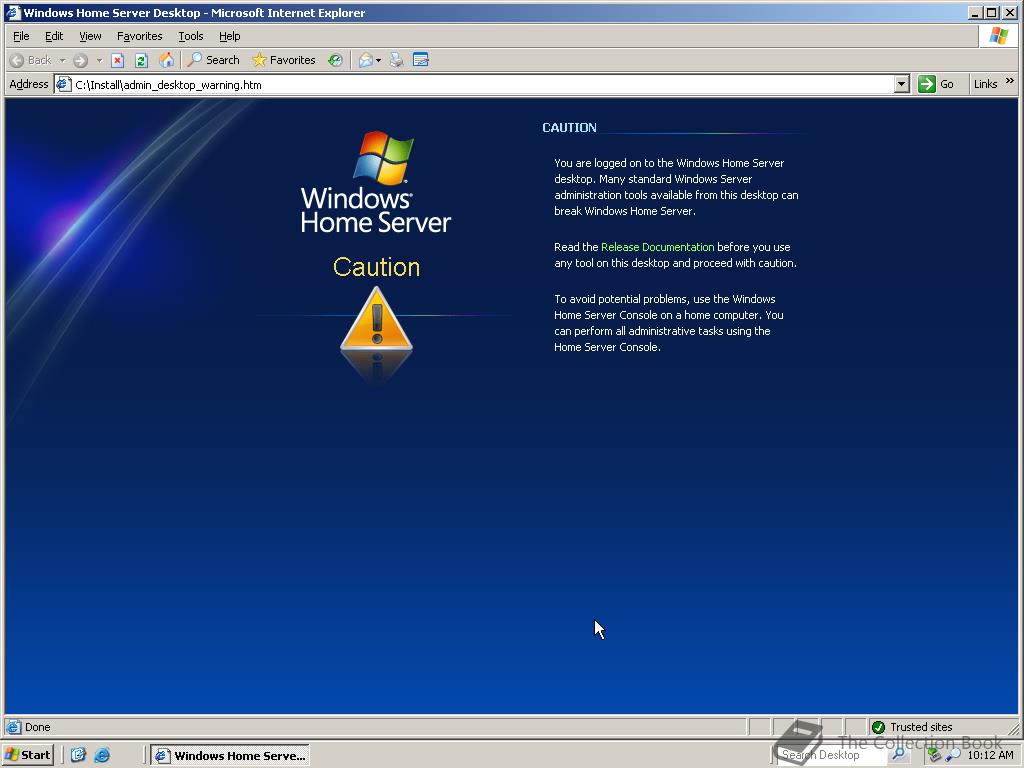
Task: Click the Refresh page icon
Action: [141, 60]
